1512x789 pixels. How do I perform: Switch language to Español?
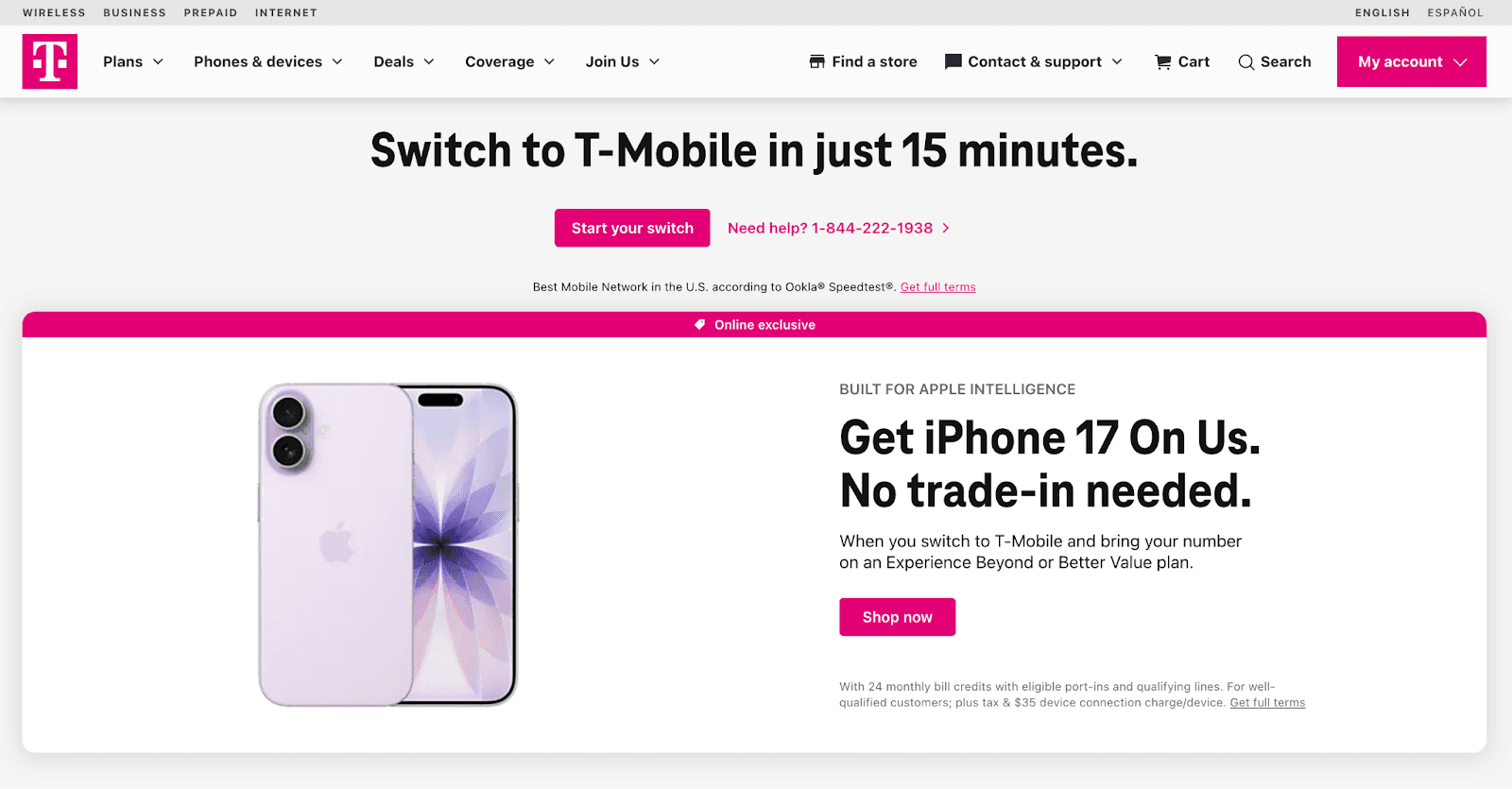1455,12
